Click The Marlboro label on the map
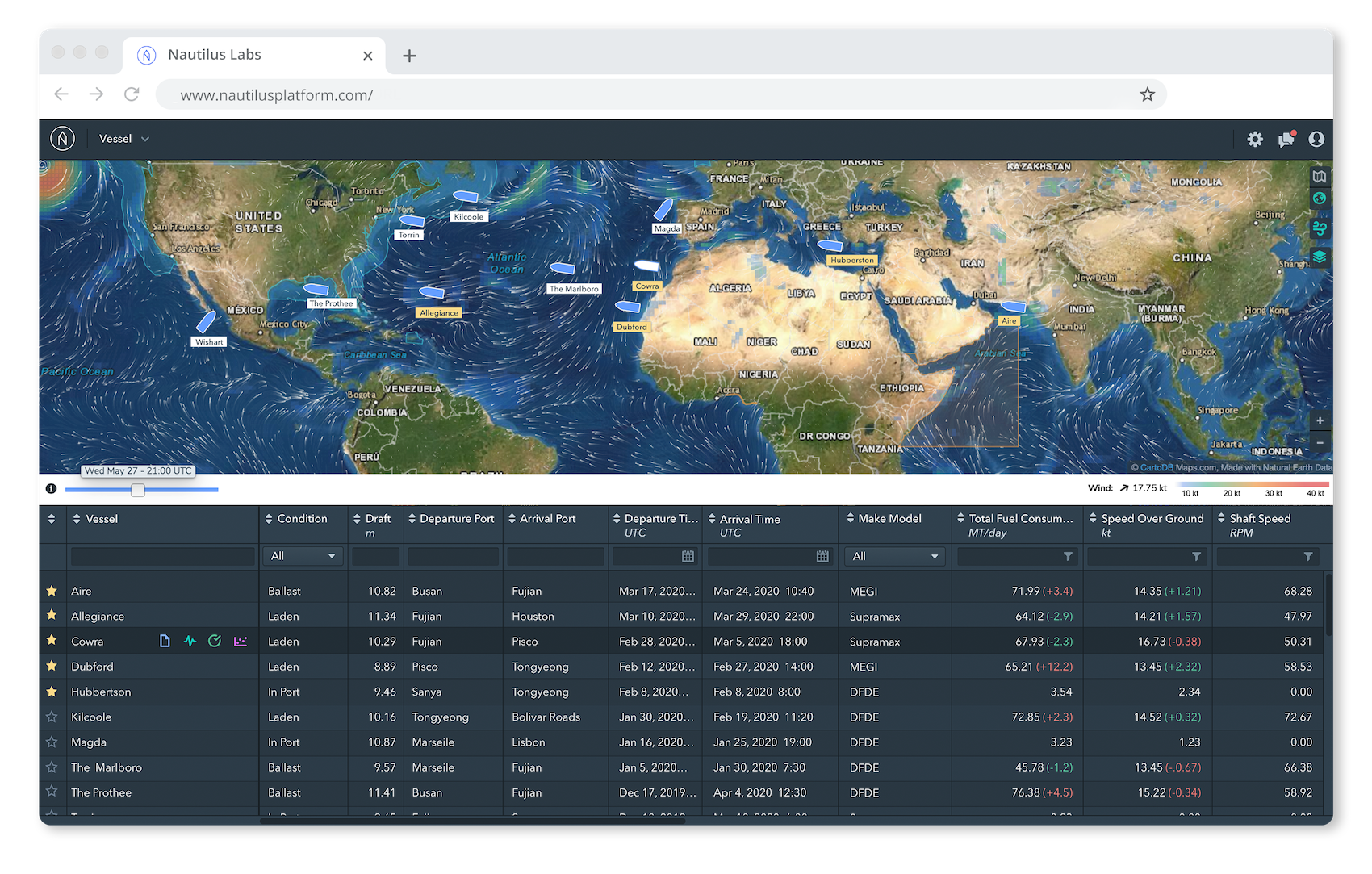1372x874 pixels. click(574, 289)
